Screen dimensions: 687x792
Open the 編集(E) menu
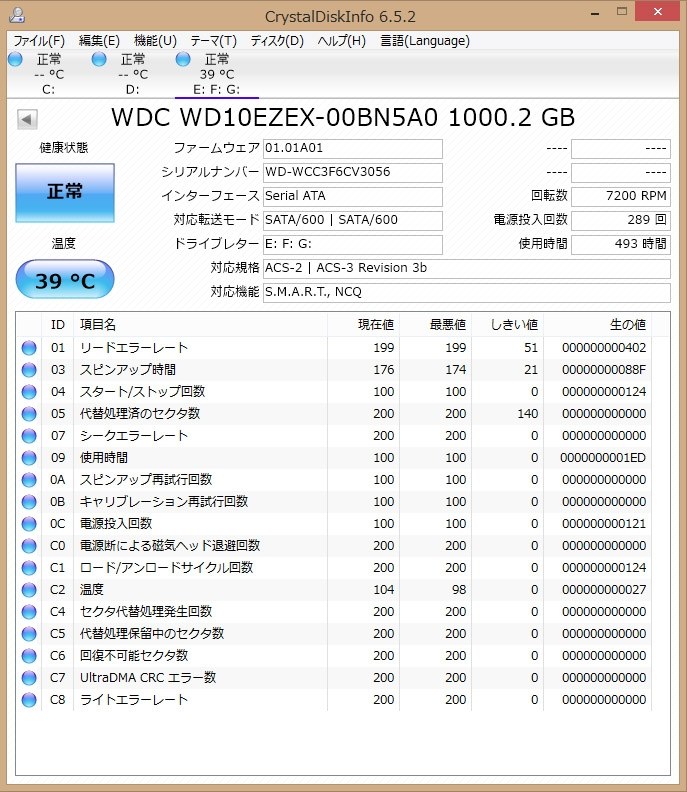click(99, 41)
